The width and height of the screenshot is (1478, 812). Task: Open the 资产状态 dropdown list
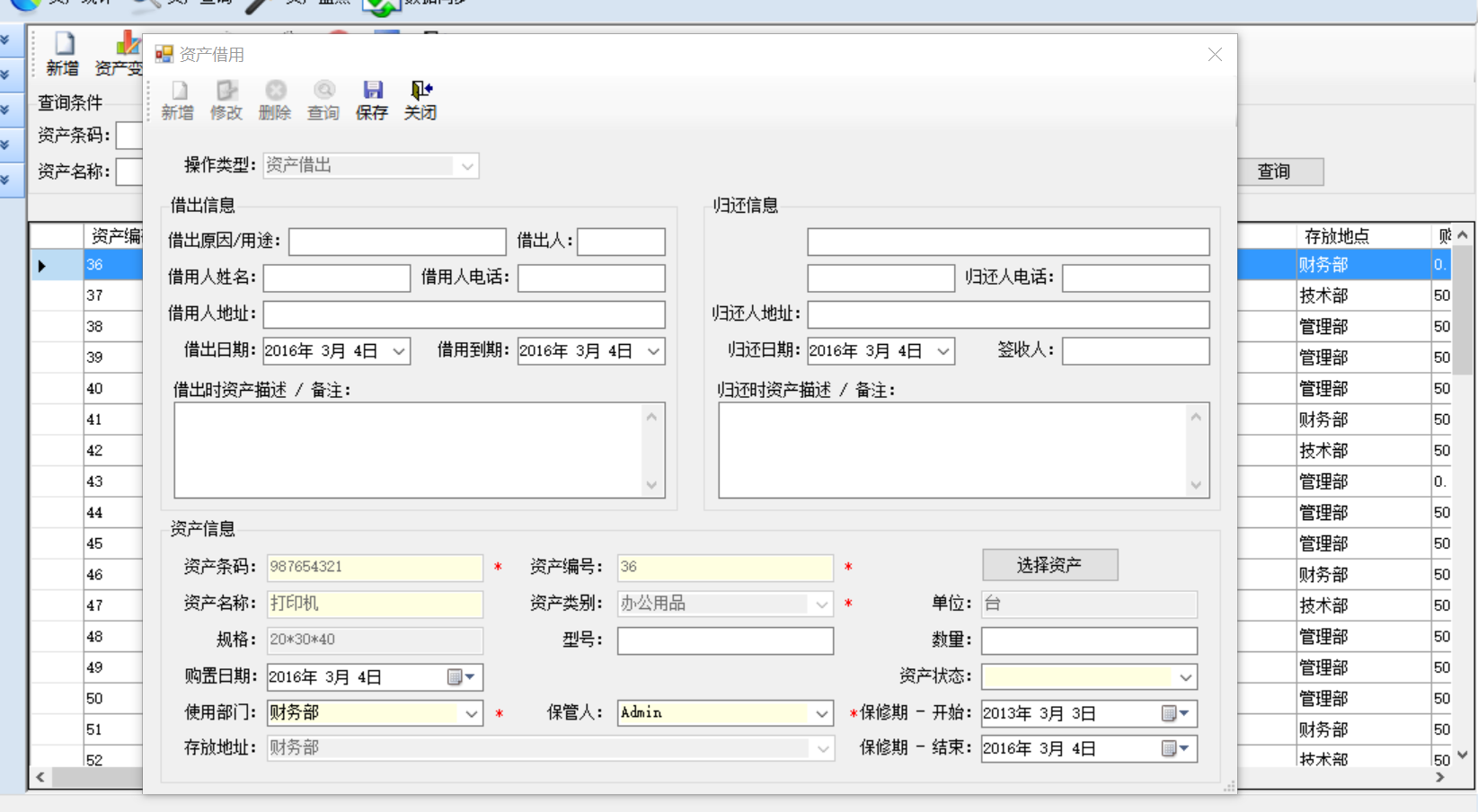click(1185, 677)
